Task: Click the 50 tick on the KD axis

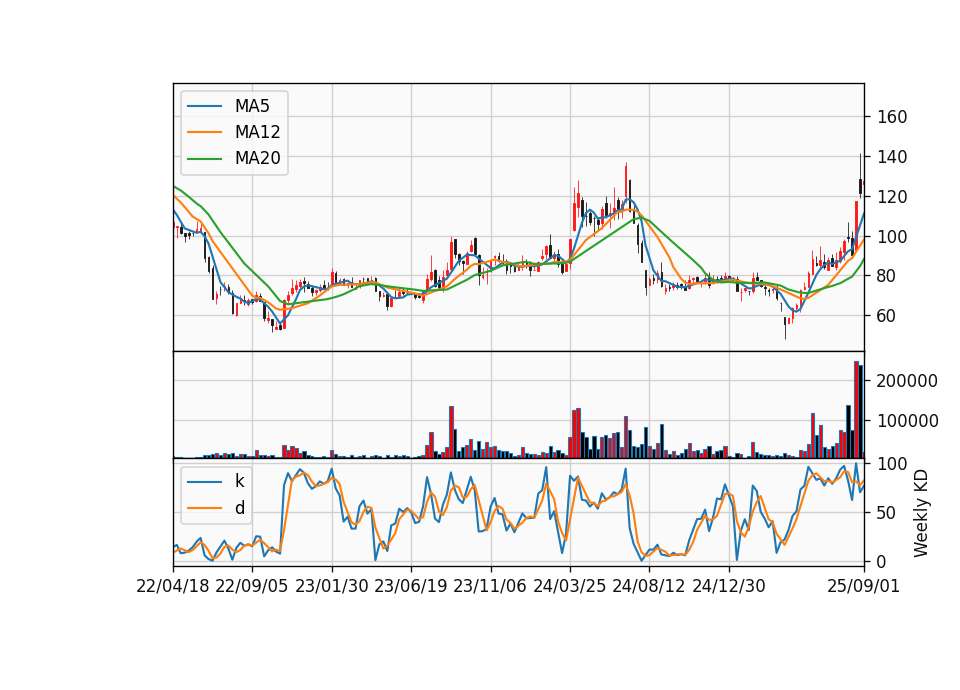Action: [x=887, y=513]
